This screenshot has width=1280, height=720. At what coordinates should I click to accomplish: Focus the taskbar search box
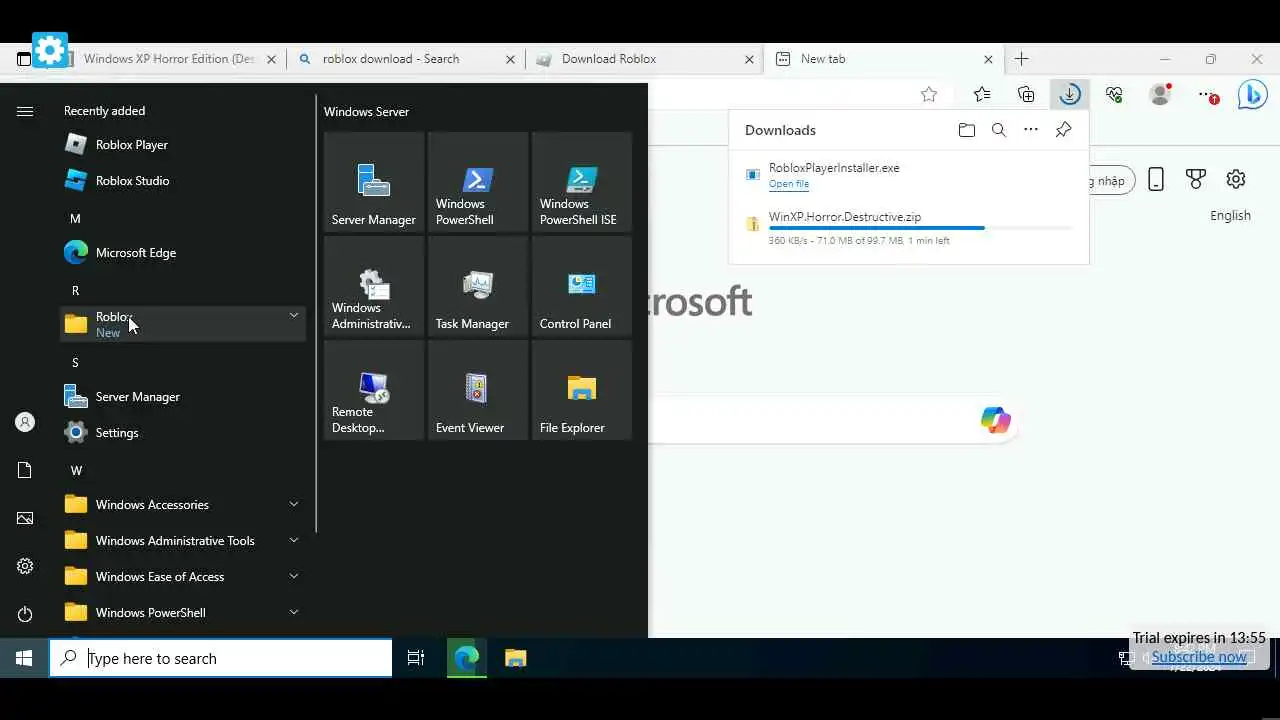click(x=221, y=658)
